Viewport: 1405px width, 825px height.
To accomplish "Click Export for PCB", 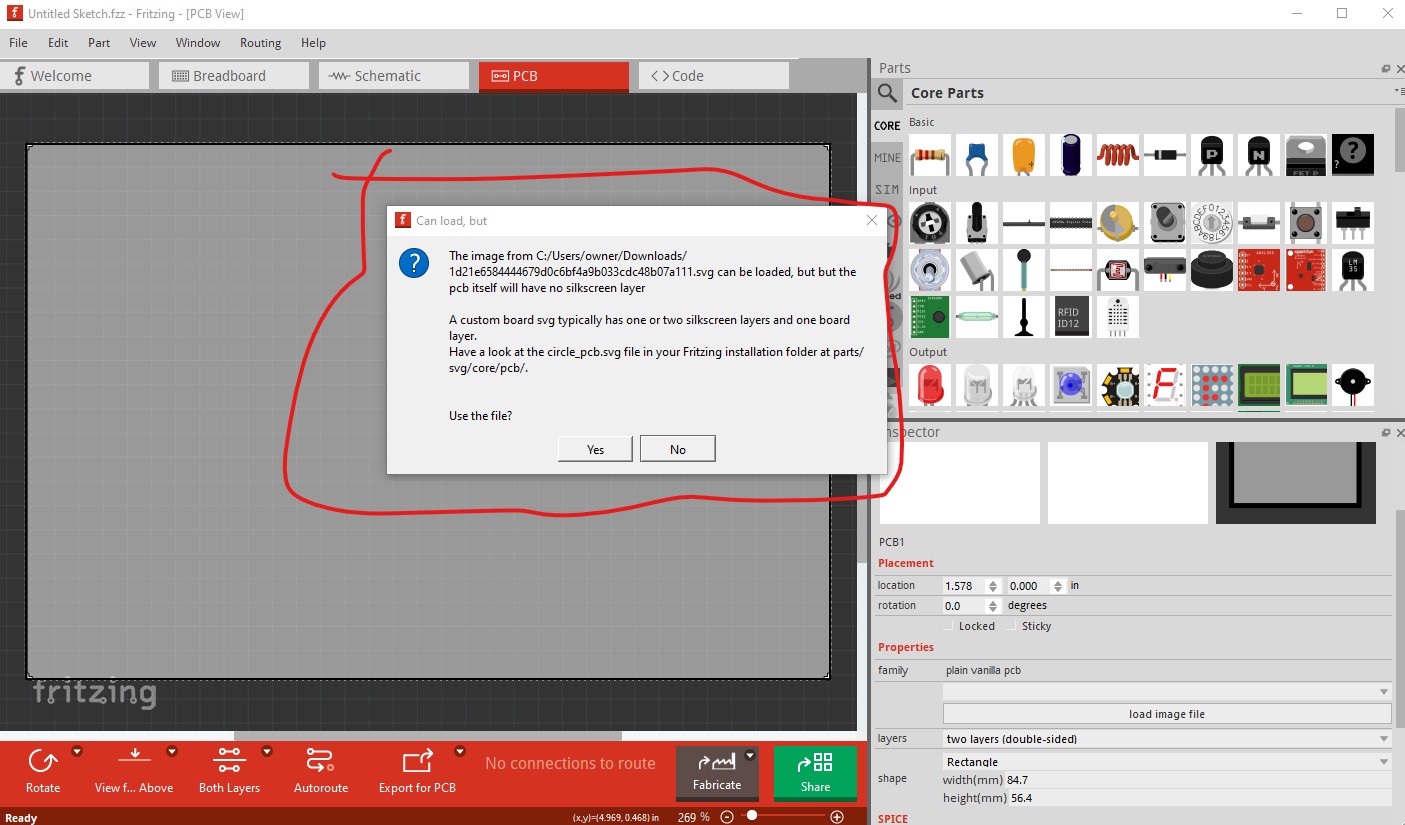I will [417, 770].
